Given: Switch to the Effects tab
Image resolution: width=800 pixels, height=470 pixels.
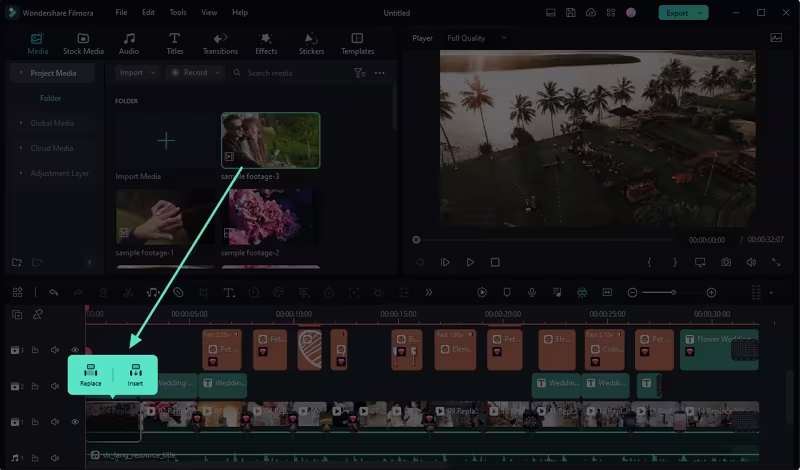Looking at the screenshot, I should (266, 44).
